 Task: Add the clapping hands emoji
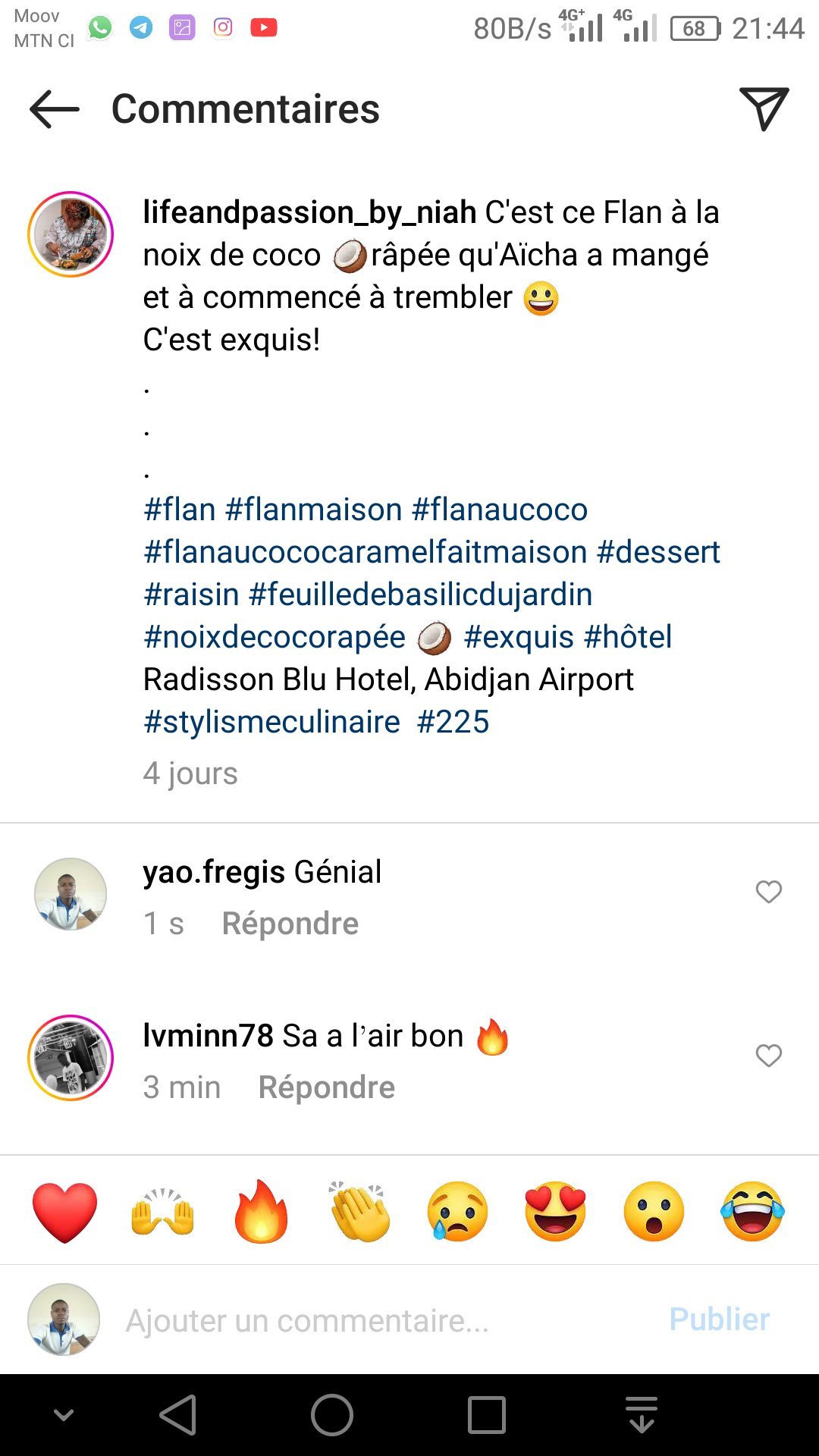[360, 1211]
